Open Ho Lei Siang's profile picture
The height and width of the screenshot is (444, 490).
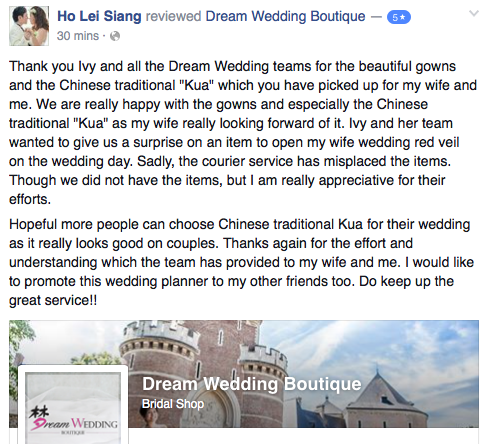29,26
